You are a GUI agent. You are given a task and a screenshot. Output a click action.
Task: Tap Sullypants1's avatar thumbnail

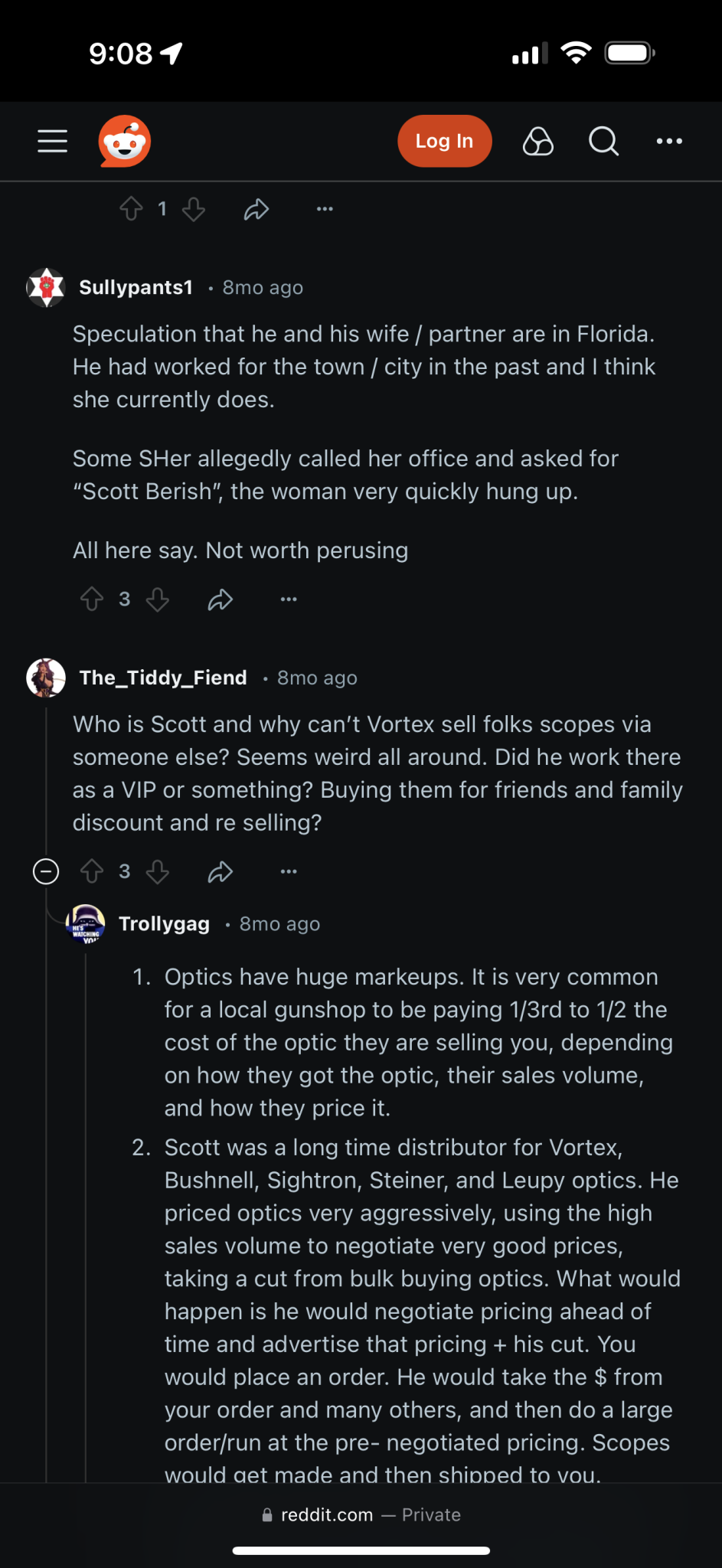[x=46, y=288]
